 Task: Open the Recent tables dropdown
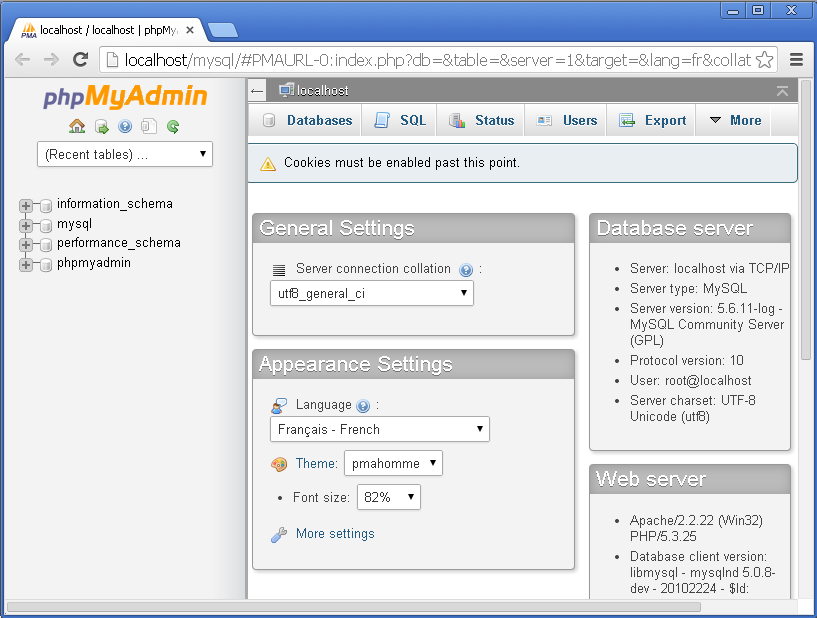pos(125,154)
